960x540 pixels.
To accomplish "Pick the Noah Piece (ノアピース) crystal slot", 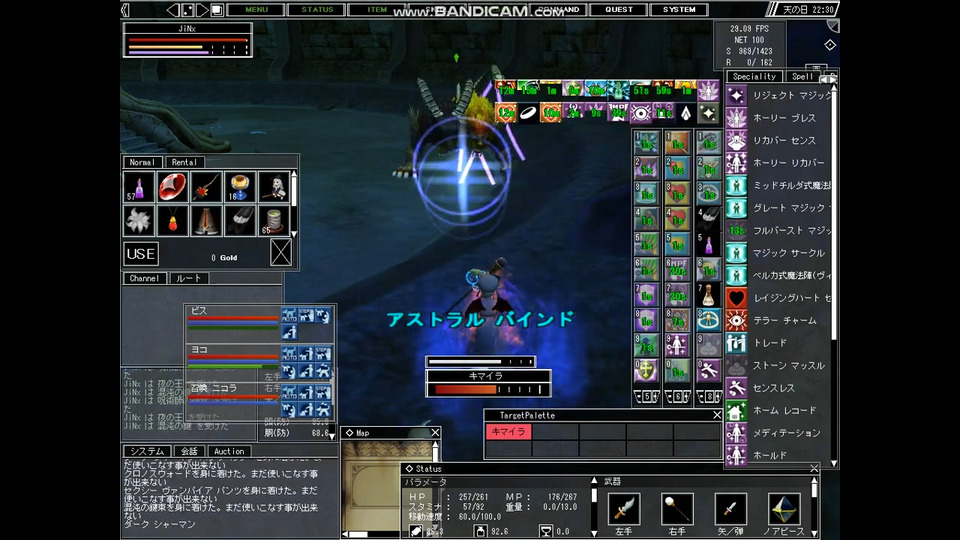I will [784, 509].
